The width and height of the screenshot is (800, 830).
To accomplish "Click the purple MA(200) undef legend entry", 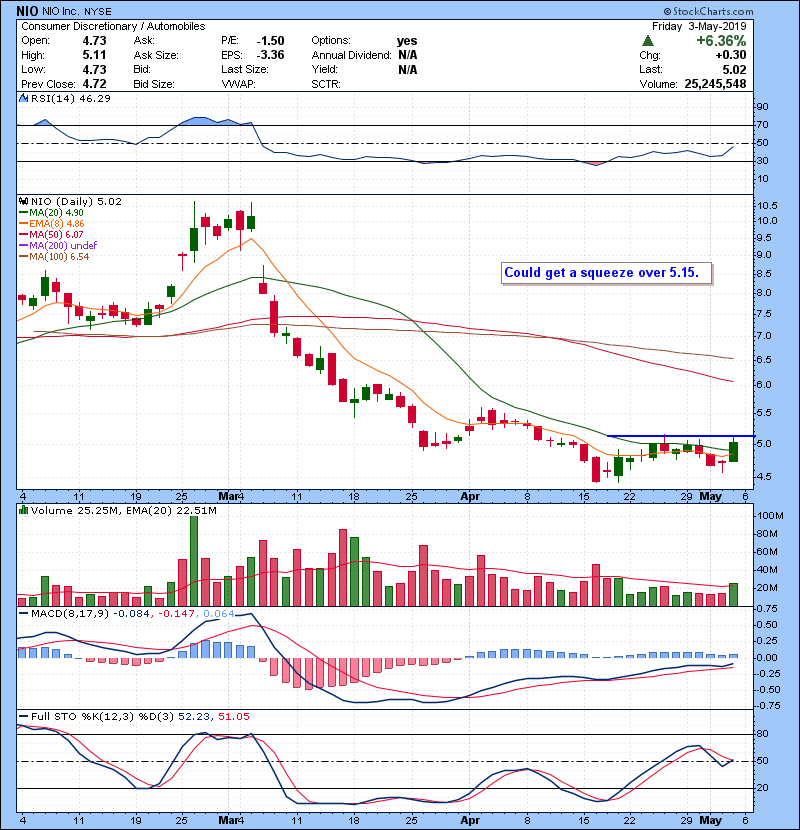I will pyautogui.click(x=58, y=246).
